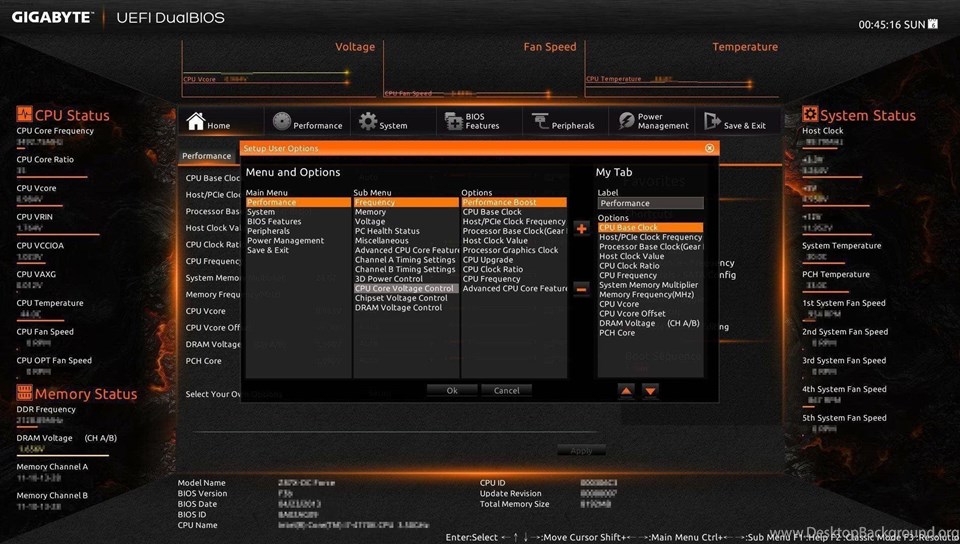960x544 pixels.
Task: Select CPU Clock Ratio in Options list
Action: [x=493, y=269]
